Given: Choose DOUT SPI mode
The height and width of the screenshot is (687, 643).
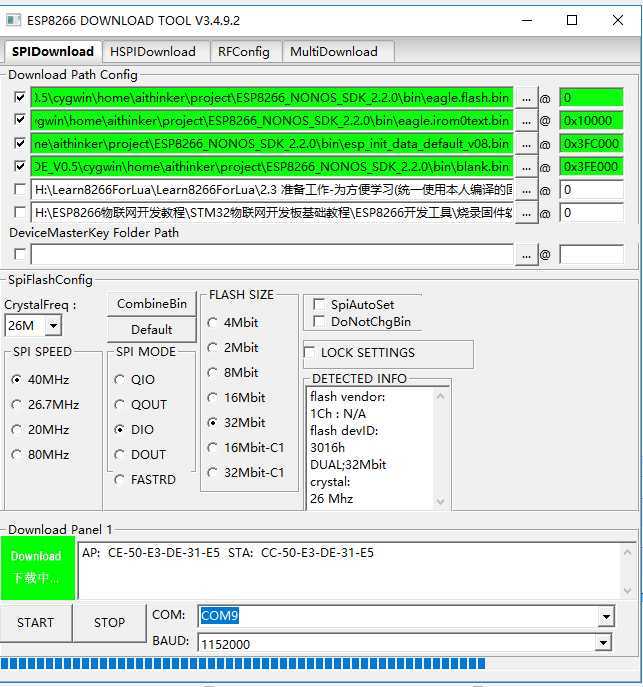Looking at the screenshot, I should (x=140, y=454).
